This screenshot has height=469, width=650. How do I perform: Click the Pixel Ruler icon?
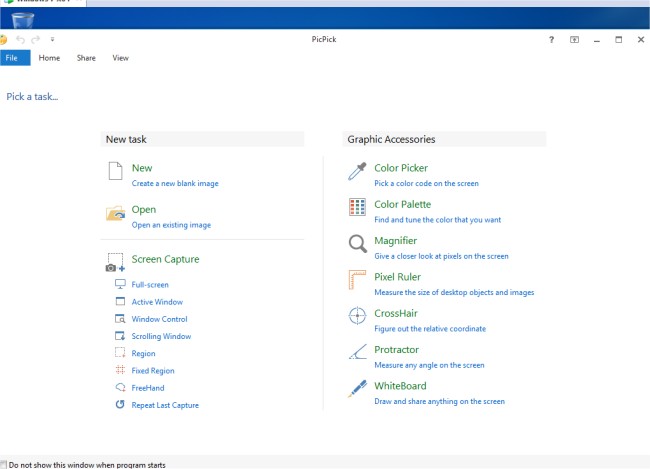click(x=357, y=279)
